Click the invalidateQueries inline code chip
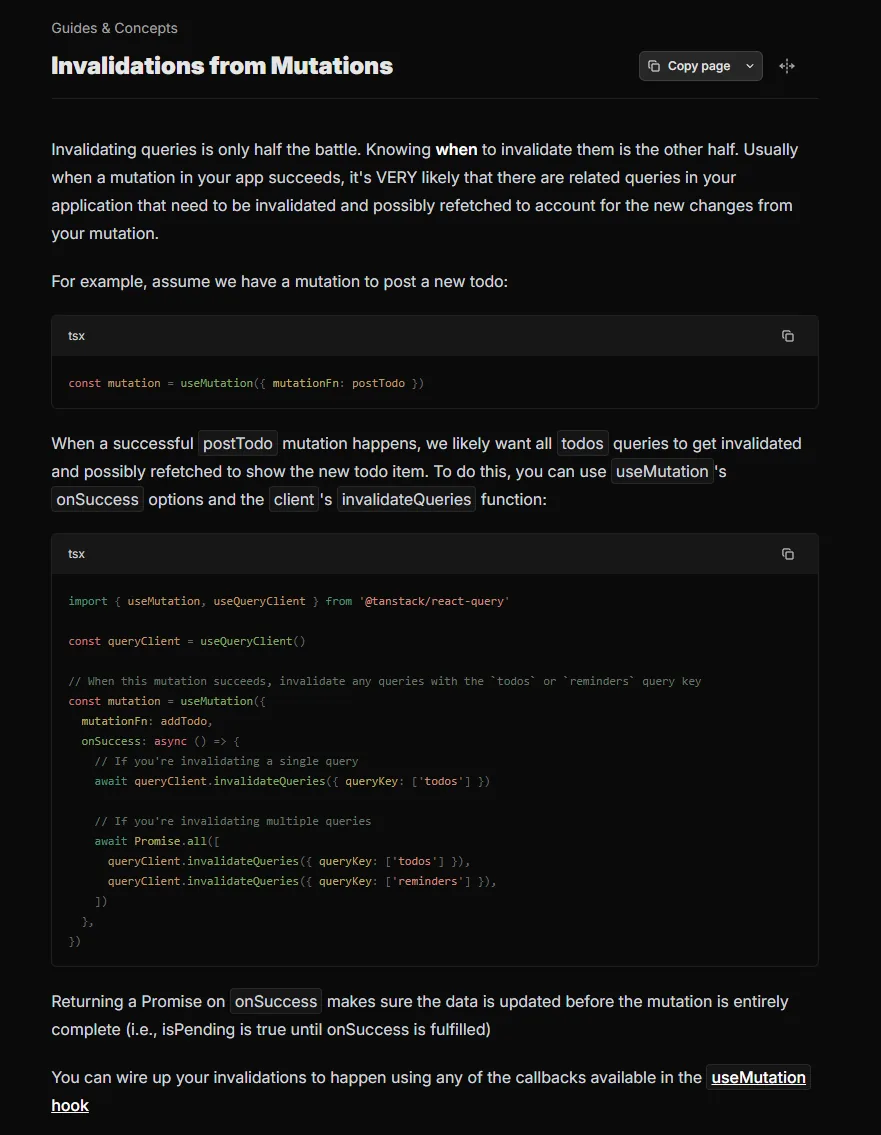The image size is (881, 1135). (x=406, y=498)
